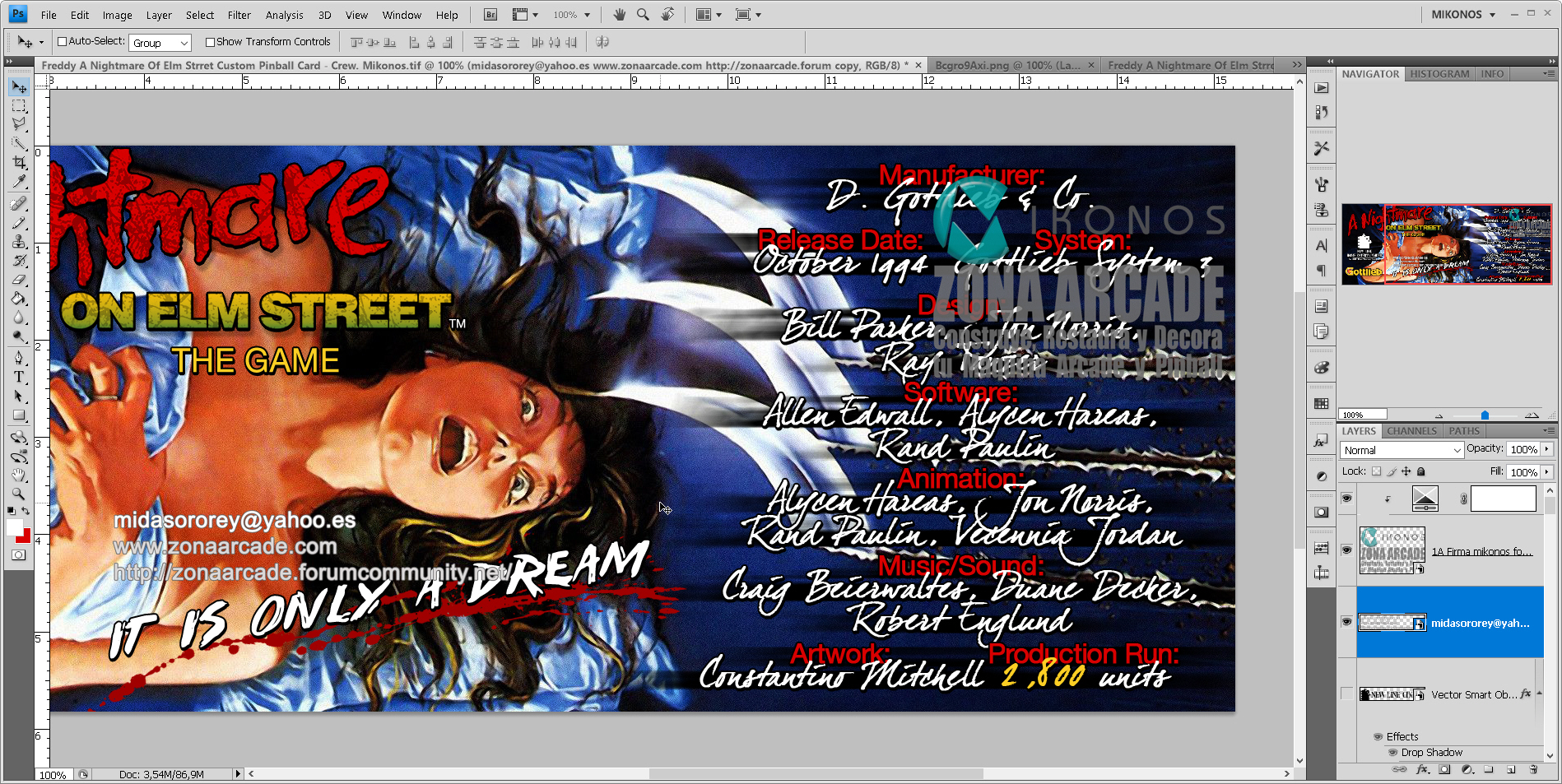Select the Dodge tool
The image size is (1562, 784).
point(19,336)
